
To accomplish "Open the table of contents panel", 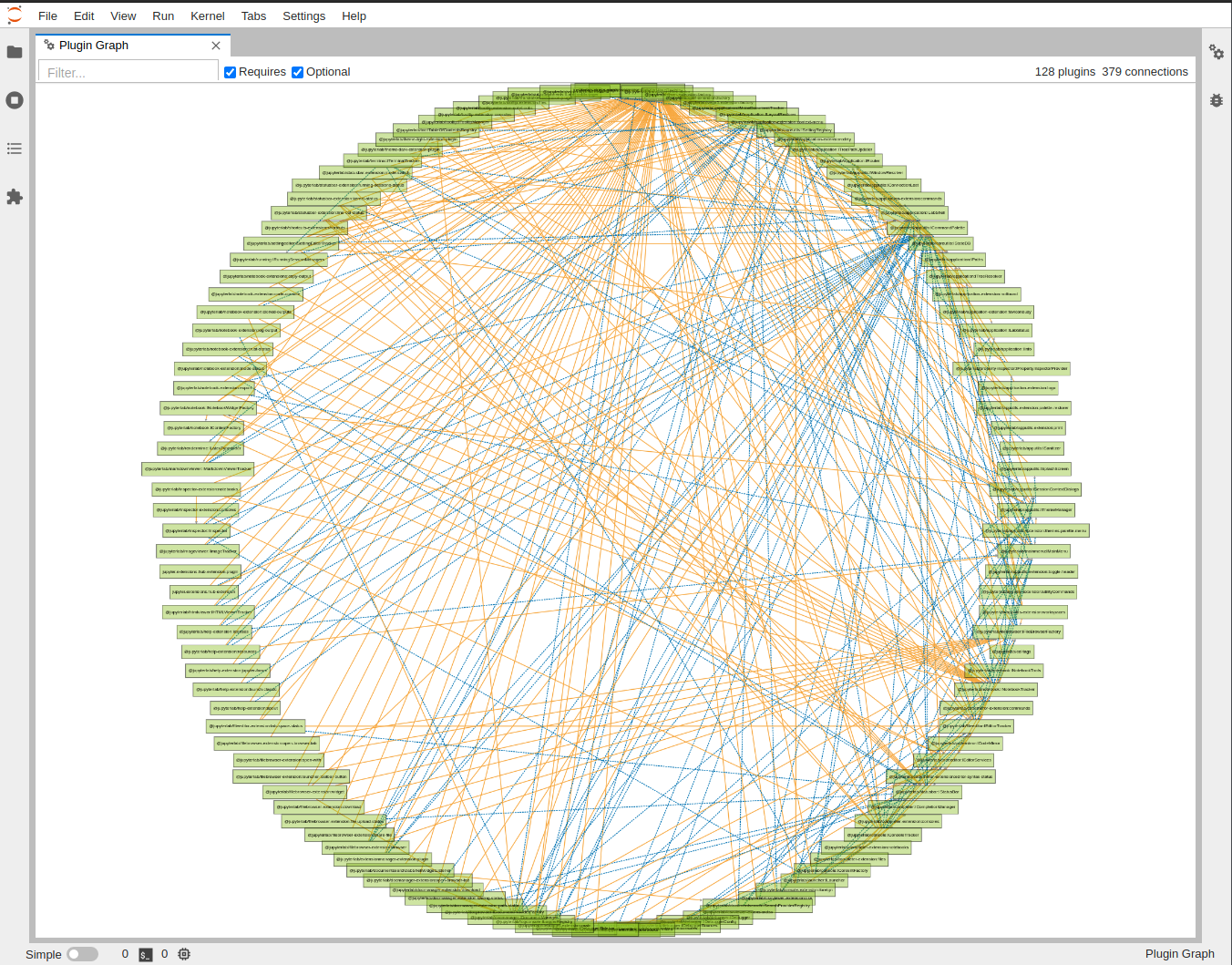I will (x=15, y=149).
